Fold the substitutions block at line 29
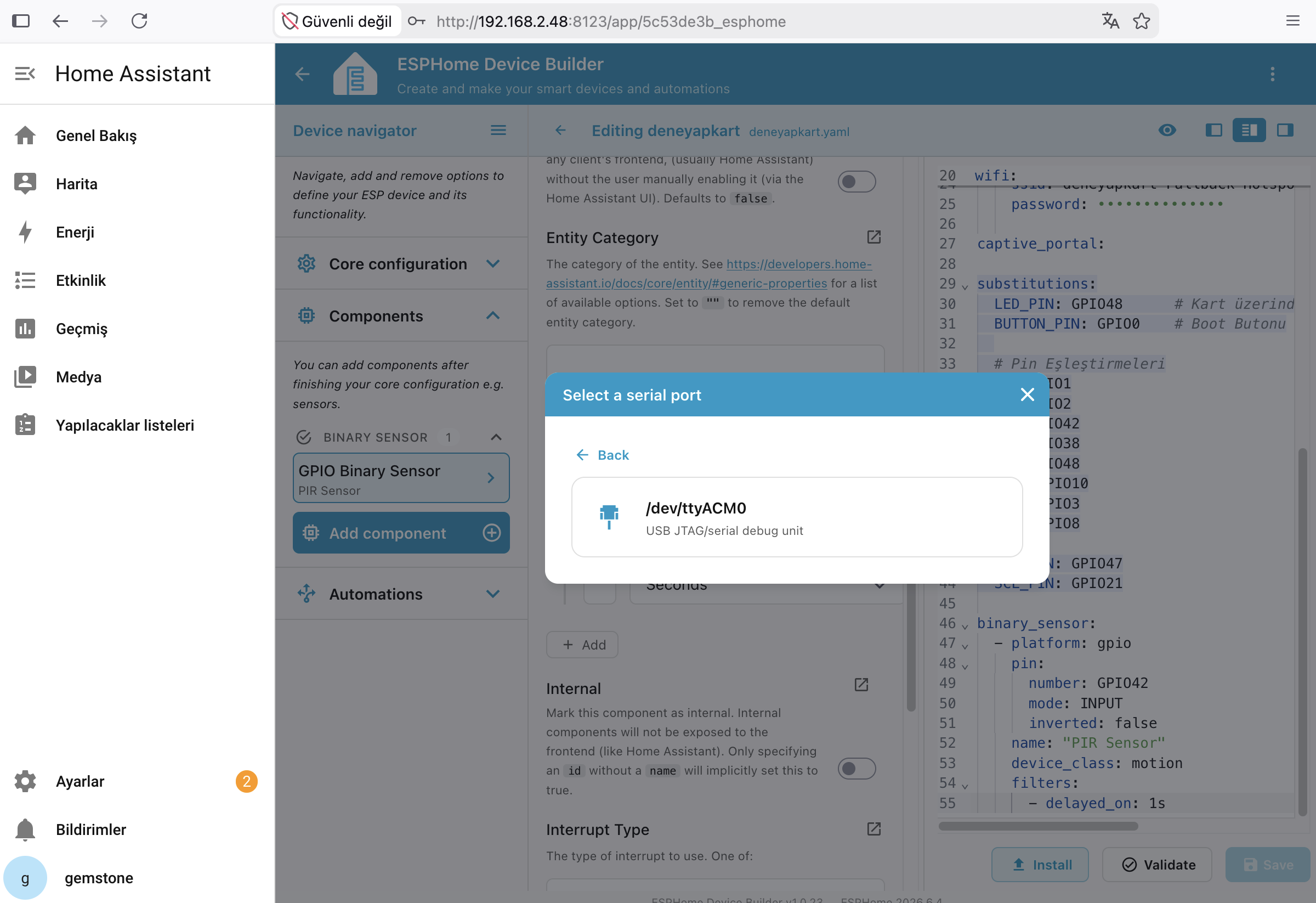Viewport: 1316px width, 903px height. (x=965, y=287)
